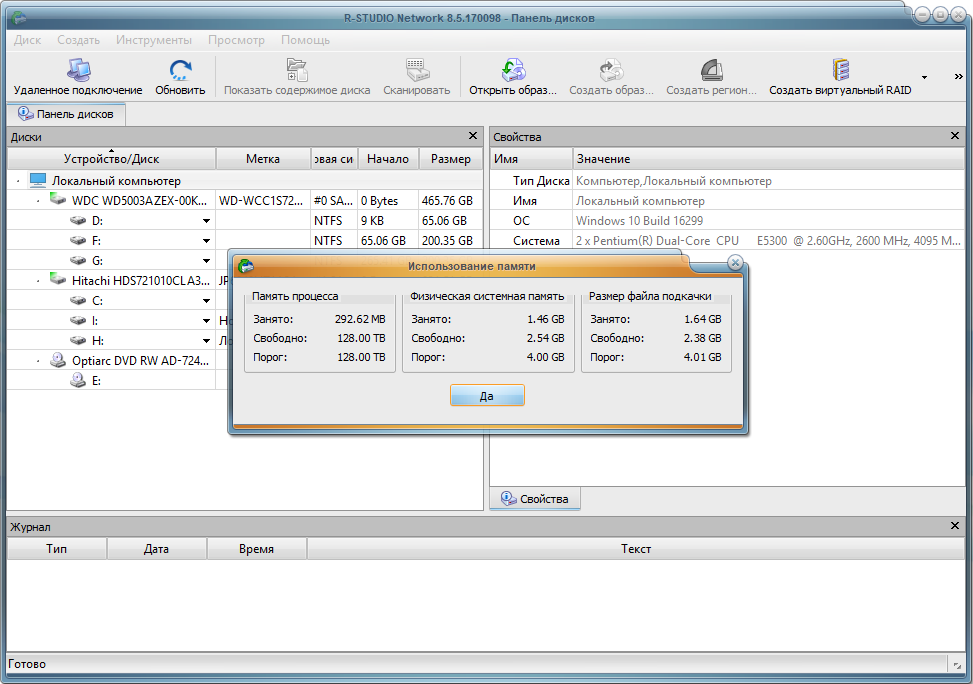Screen dimensions: 973x684
Task: Click the Тип column header in journal
Action: pyautogui.click(x=56, y=549)
